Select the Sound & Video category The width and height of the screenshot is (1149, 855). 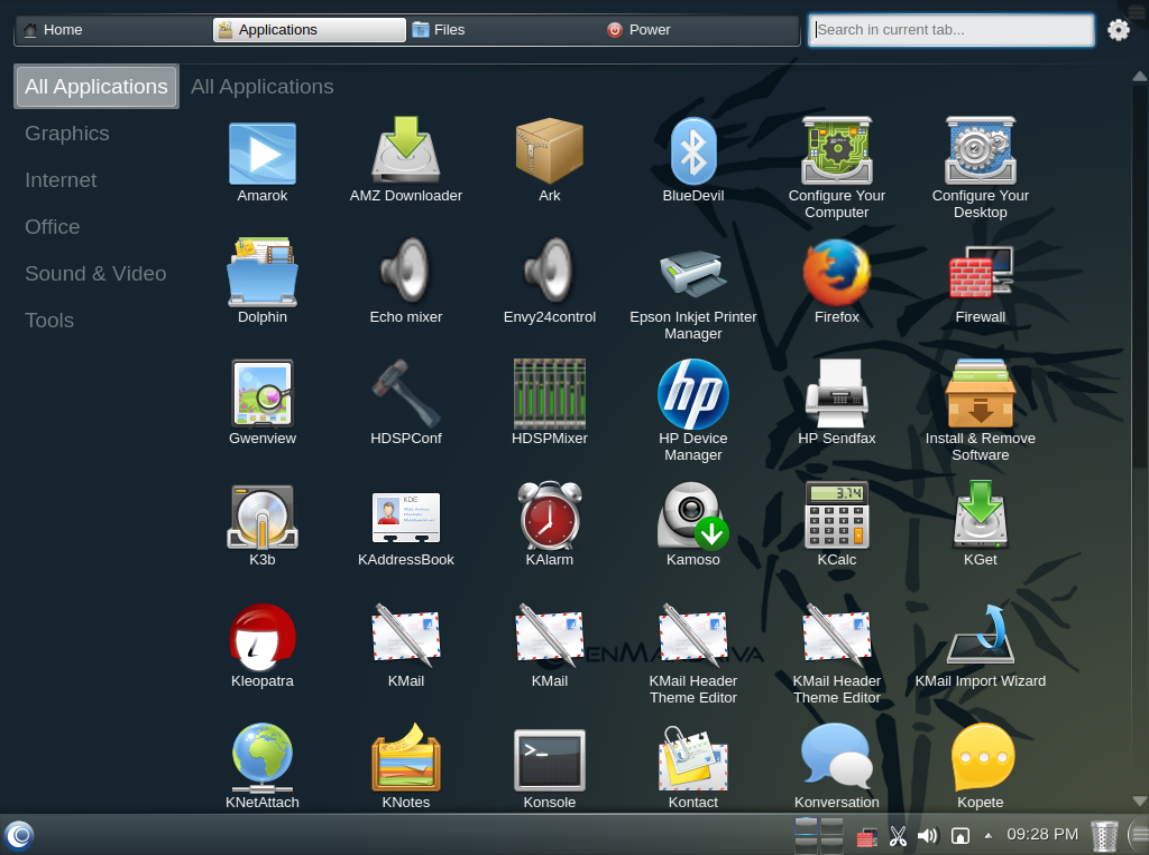point(95,273)
